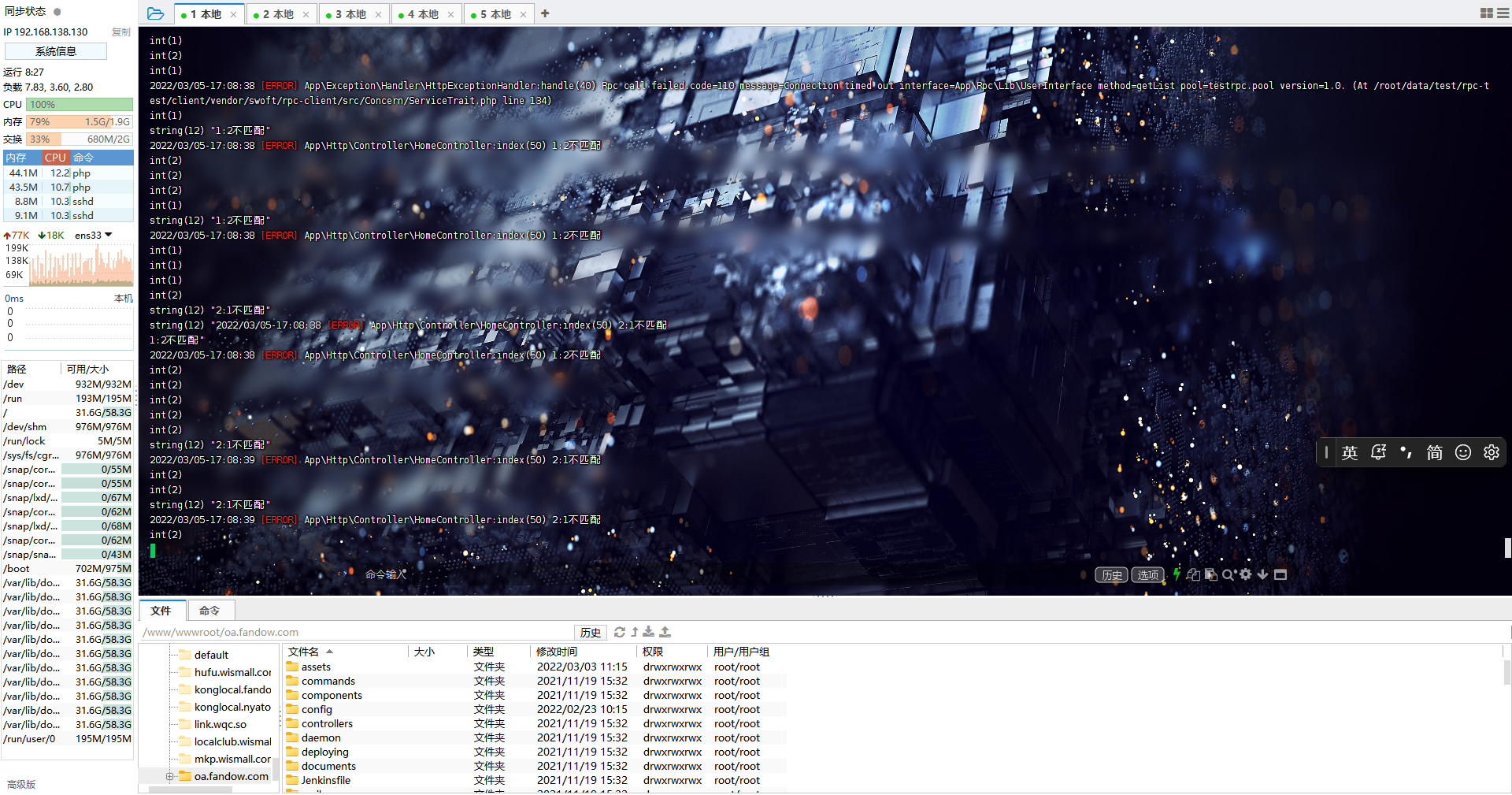Click the 交换 33% usage bar

tap(80, 139)
